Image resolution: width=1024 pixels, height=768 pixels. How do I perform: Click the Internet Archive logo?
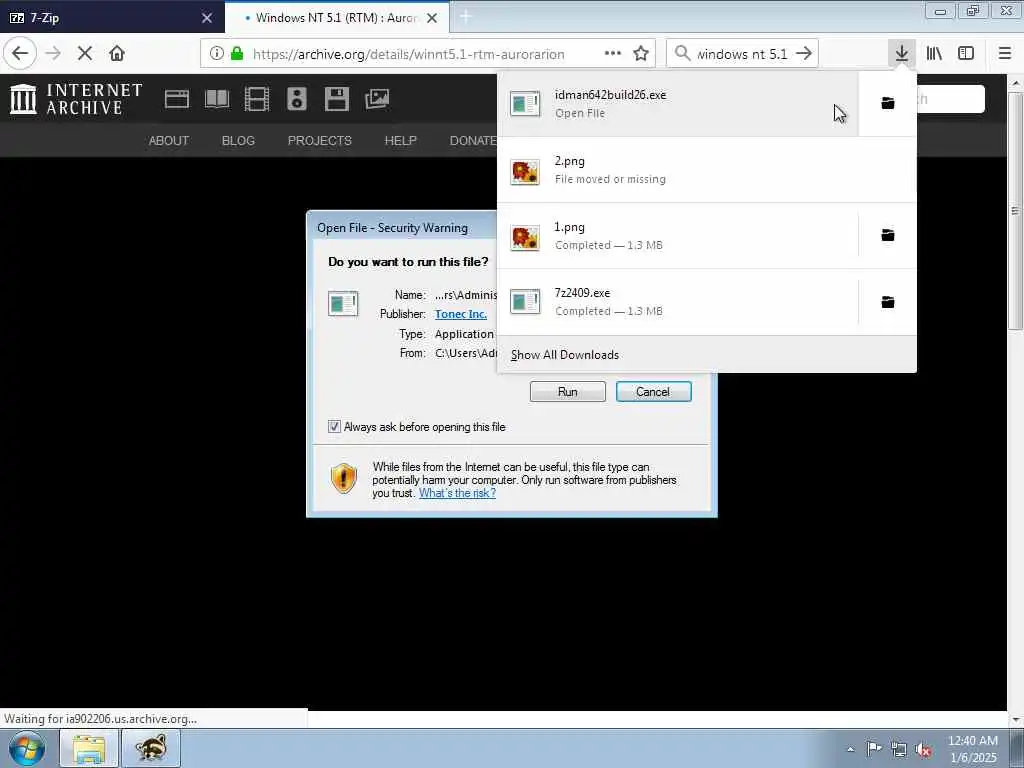(x=76, y=99)
